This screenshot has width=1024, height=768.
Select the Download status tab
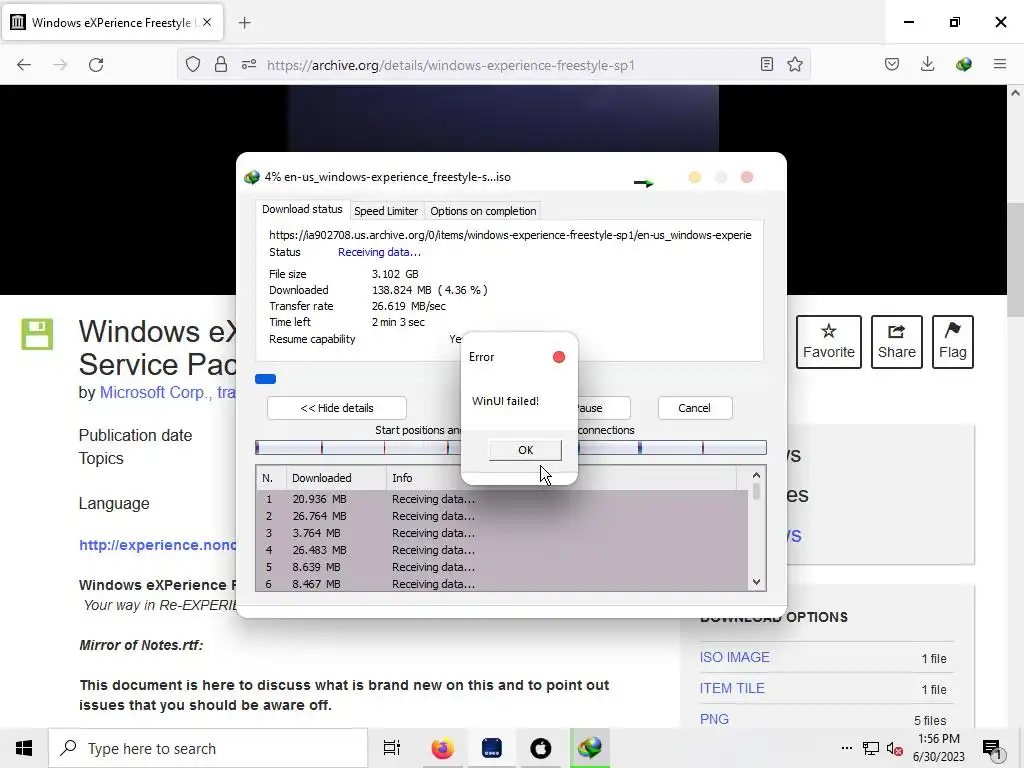302,209
